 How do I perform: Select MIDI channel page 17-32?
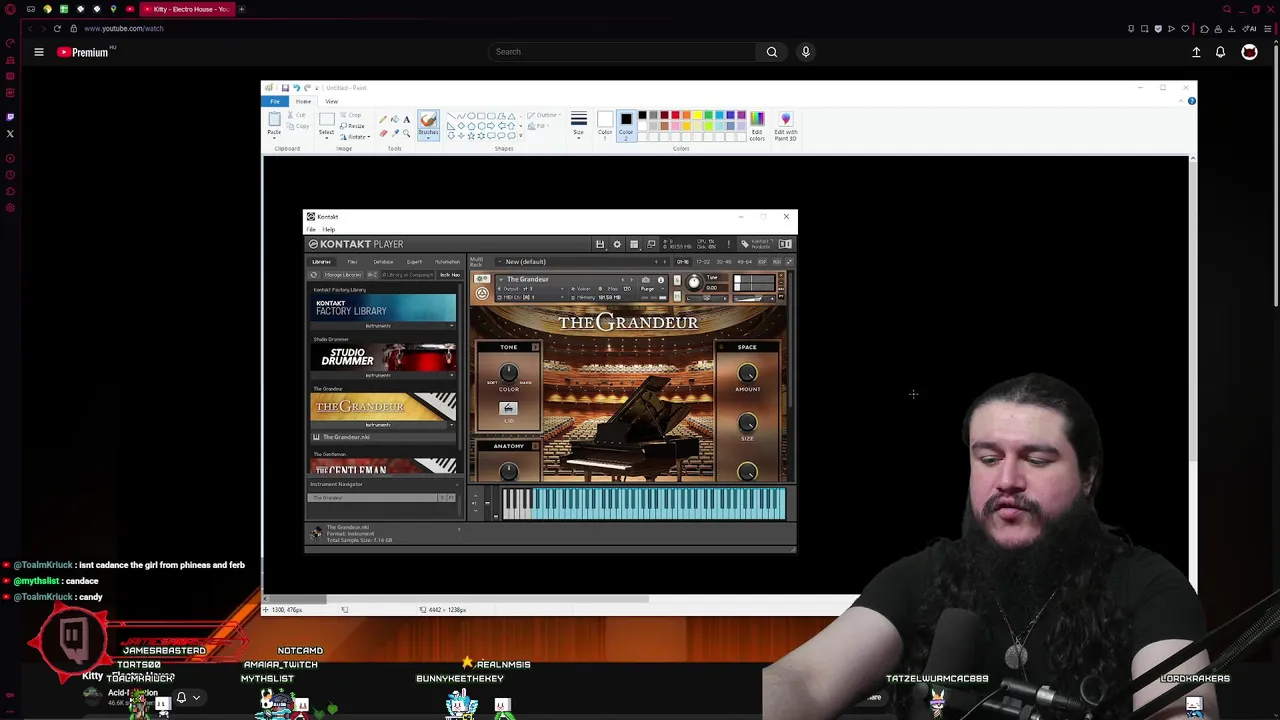tap(703, 262)
